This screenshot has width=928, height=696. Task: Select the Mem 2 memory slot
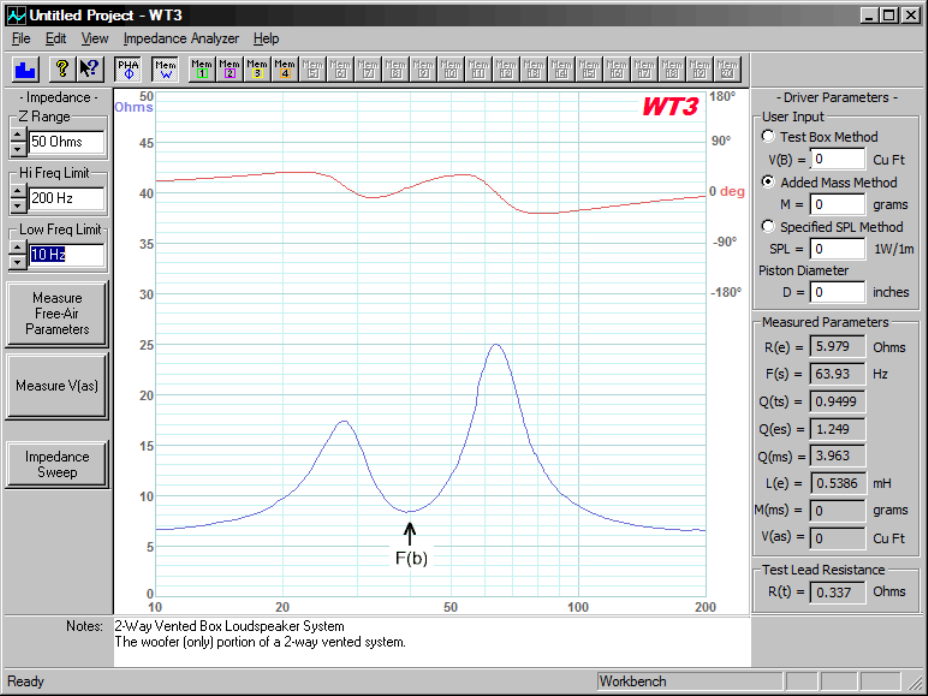tap(230, 69)
